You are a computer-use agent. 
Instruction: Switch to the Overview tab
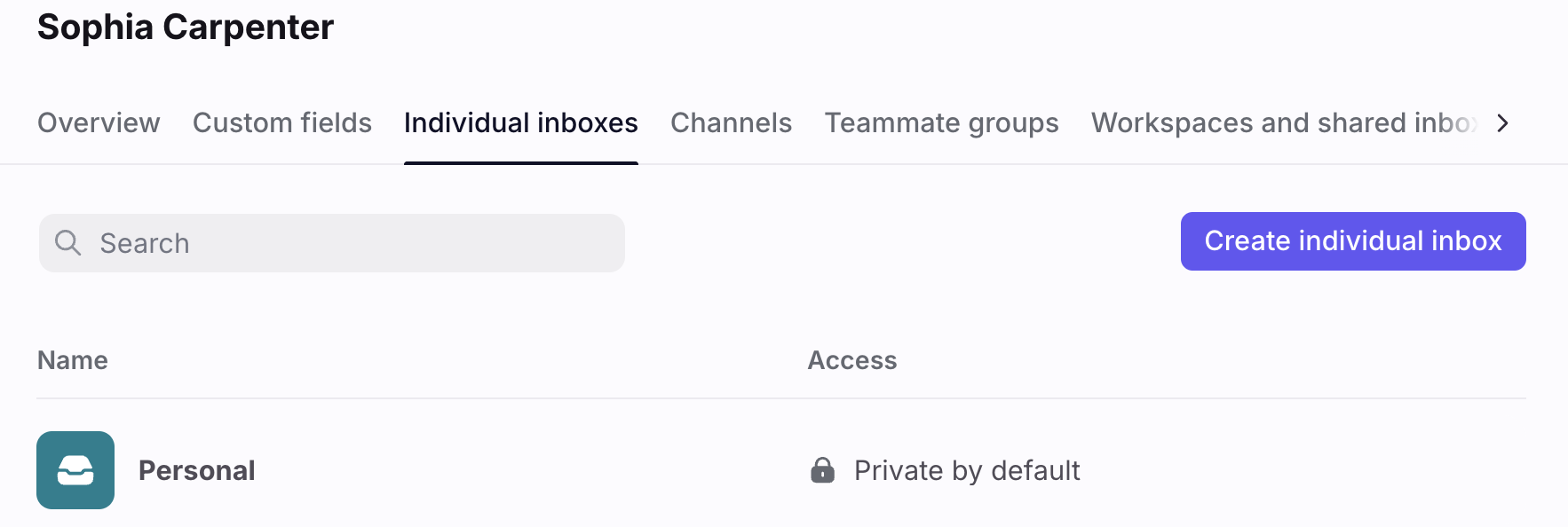pos(99,122)
